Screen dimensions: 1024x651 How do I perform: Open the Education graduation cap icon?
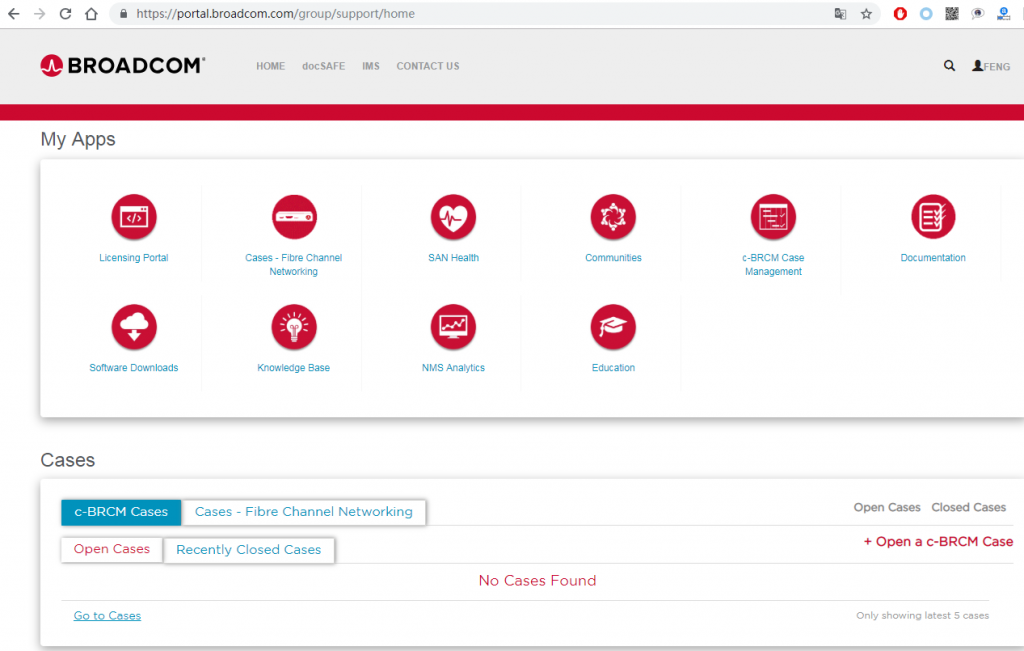click(613, 326)
